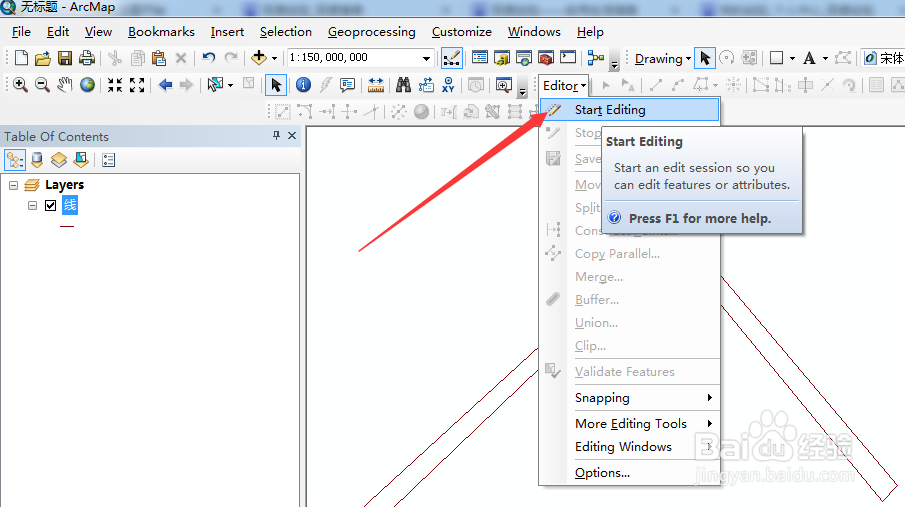Activate the Select Elements arrow tool

pos(276,85)
